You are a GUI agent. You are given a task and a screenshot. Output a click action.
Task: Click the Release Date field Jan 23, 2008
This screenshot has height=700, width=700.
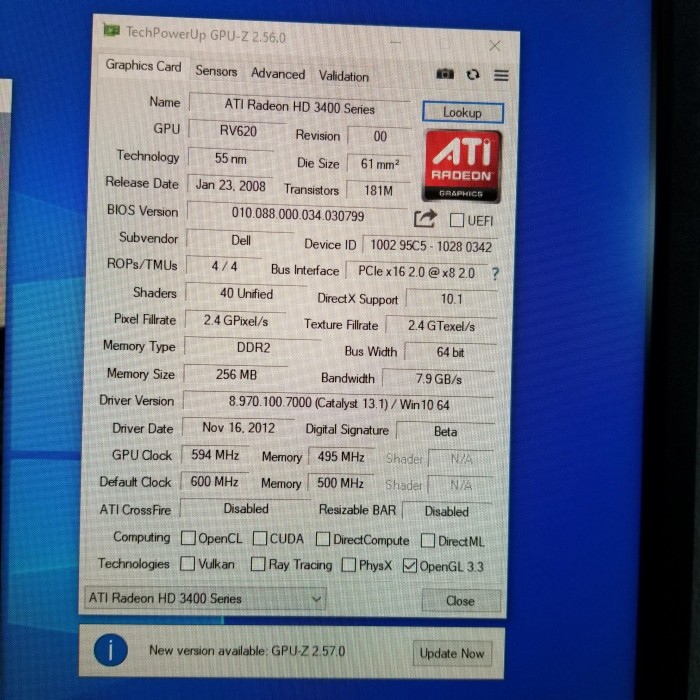230,185
